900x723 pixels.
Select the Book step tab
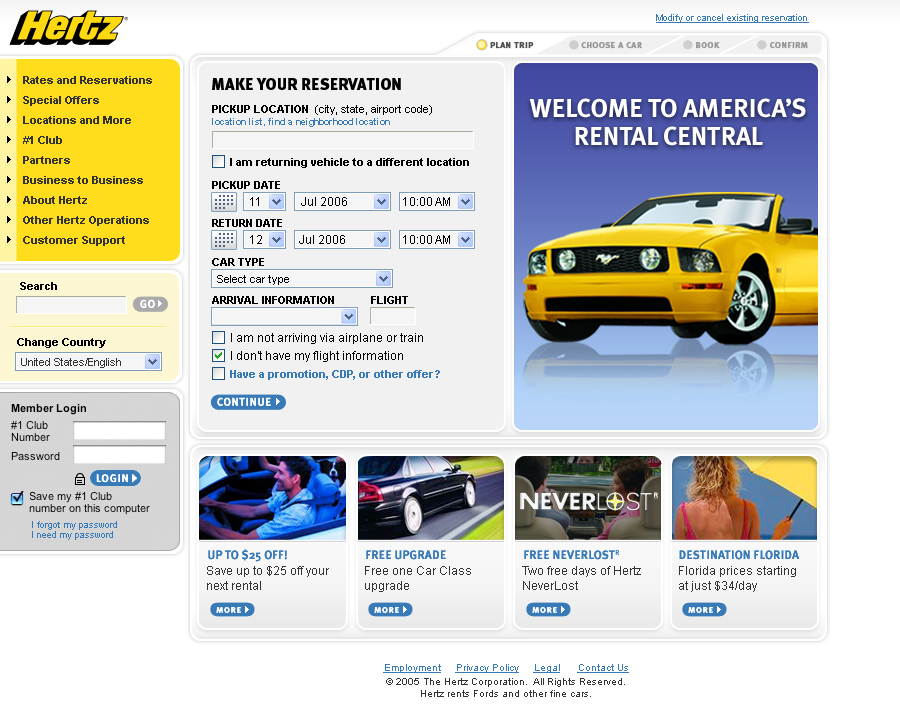tap(701, 45)
